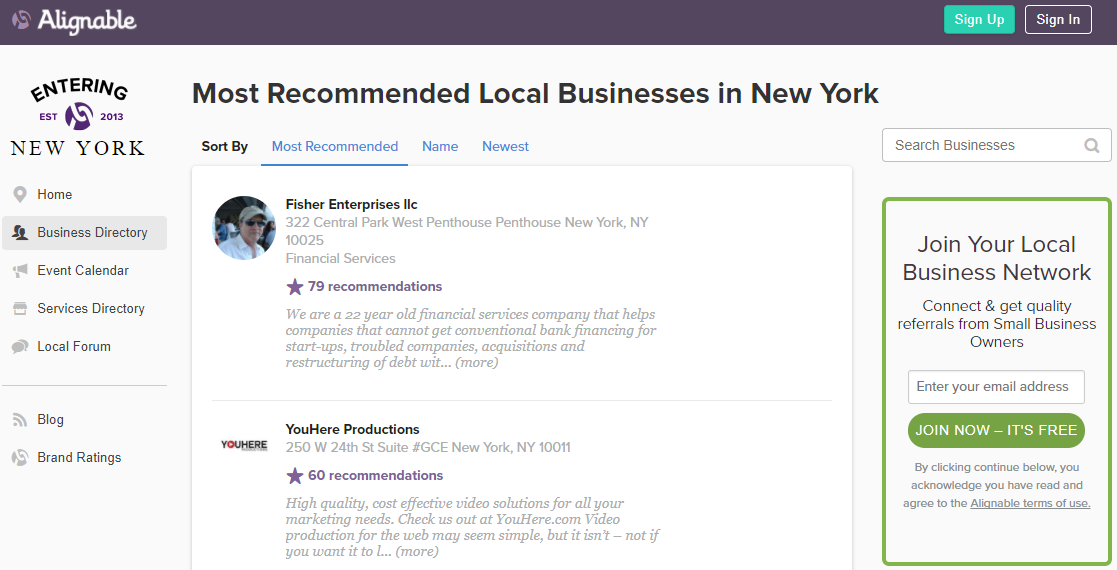The height and width of the screenshot is (570, 1117).
Task: Click the Blog RSS feed icon
Action: [20, 420]
